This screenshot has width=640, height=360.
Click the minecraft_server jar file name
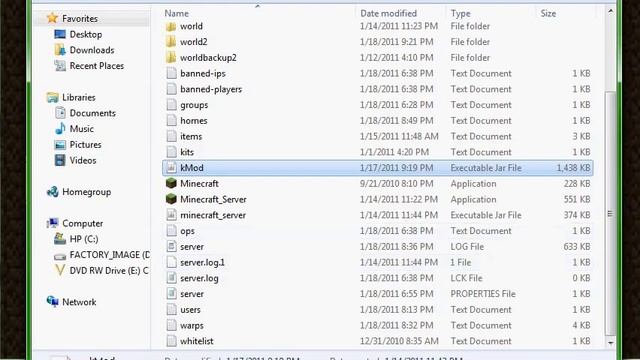[x=213, y=215]
